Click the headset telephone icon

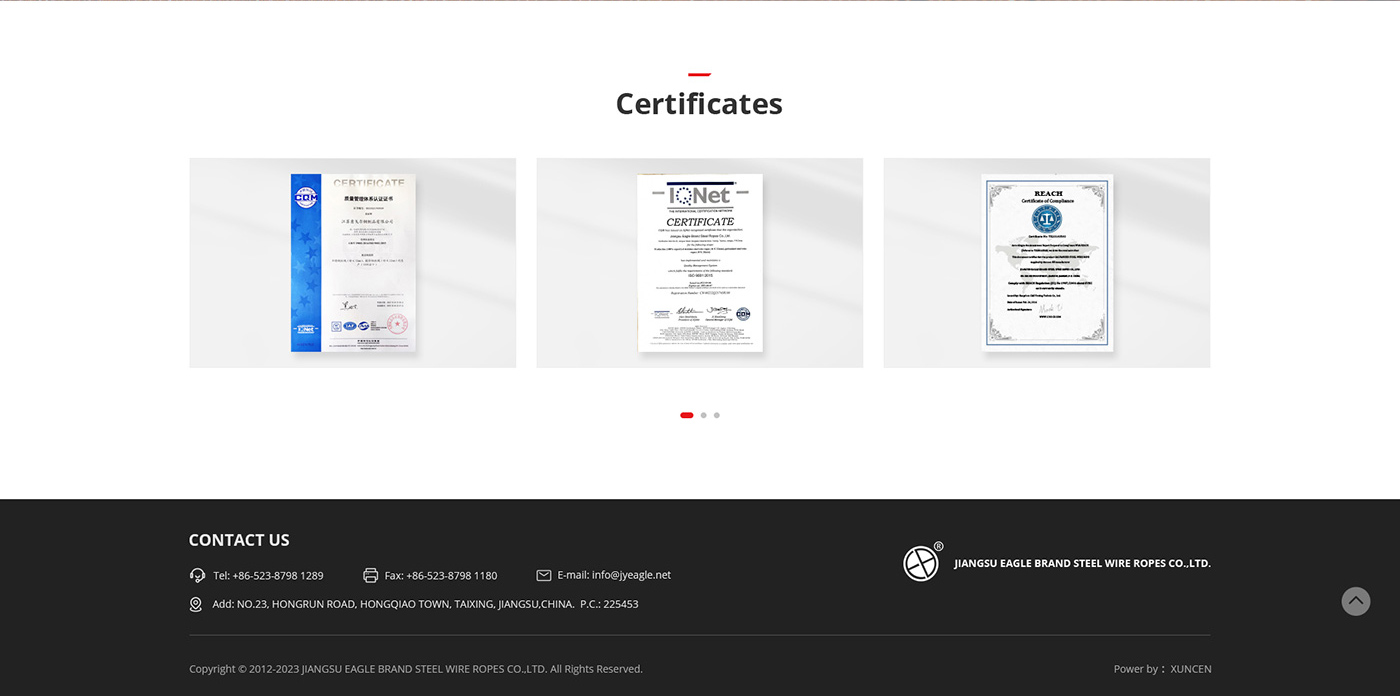(x=197, y=575)
